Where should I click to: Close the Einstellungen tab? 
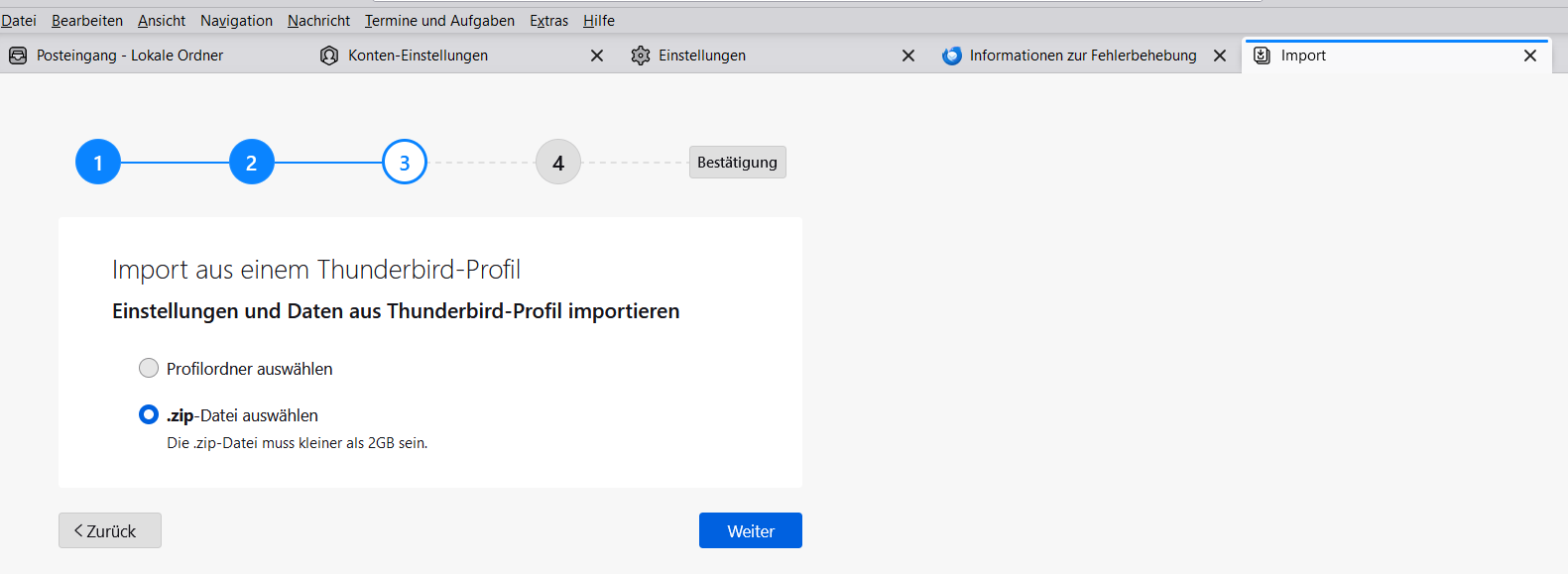point(908,56)
